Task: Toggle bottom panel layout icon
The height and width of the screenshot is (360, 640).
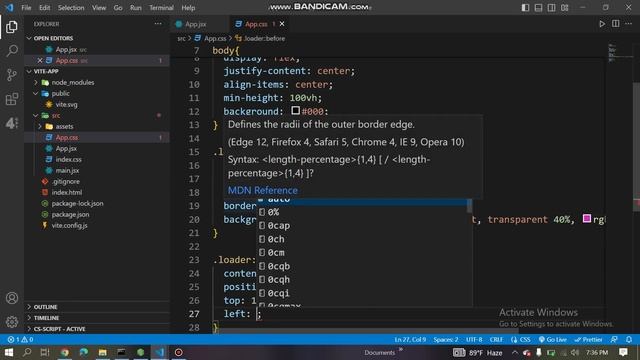Action: coord(539,8)
